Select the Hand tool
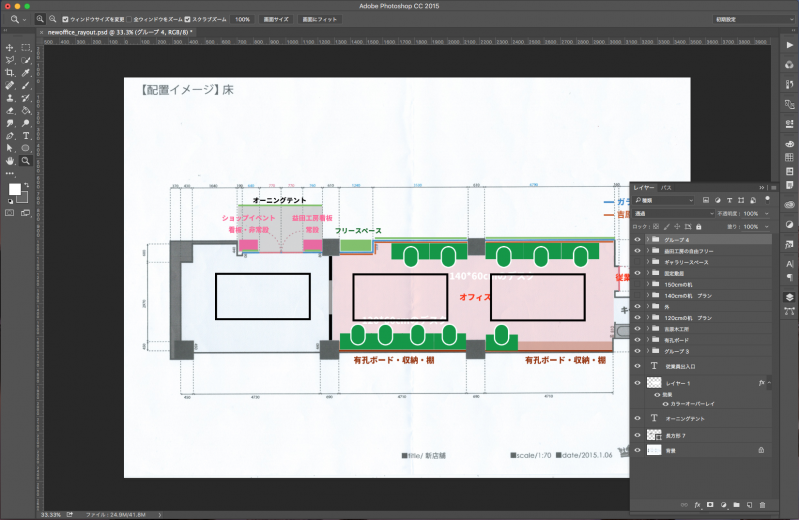Screen dimensions: 799x520 coord(10,161)
